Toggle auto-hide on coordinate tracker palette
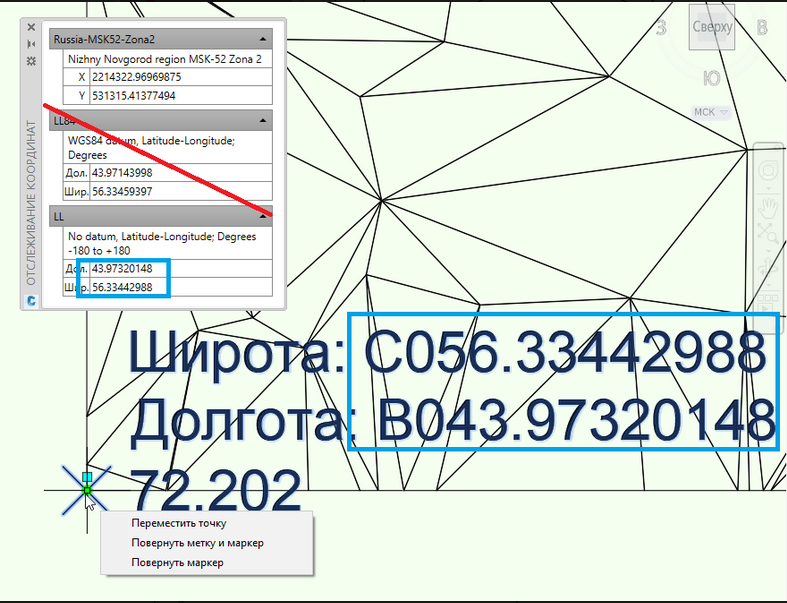This screenshot has height=603, width=787. pos(31,45)
